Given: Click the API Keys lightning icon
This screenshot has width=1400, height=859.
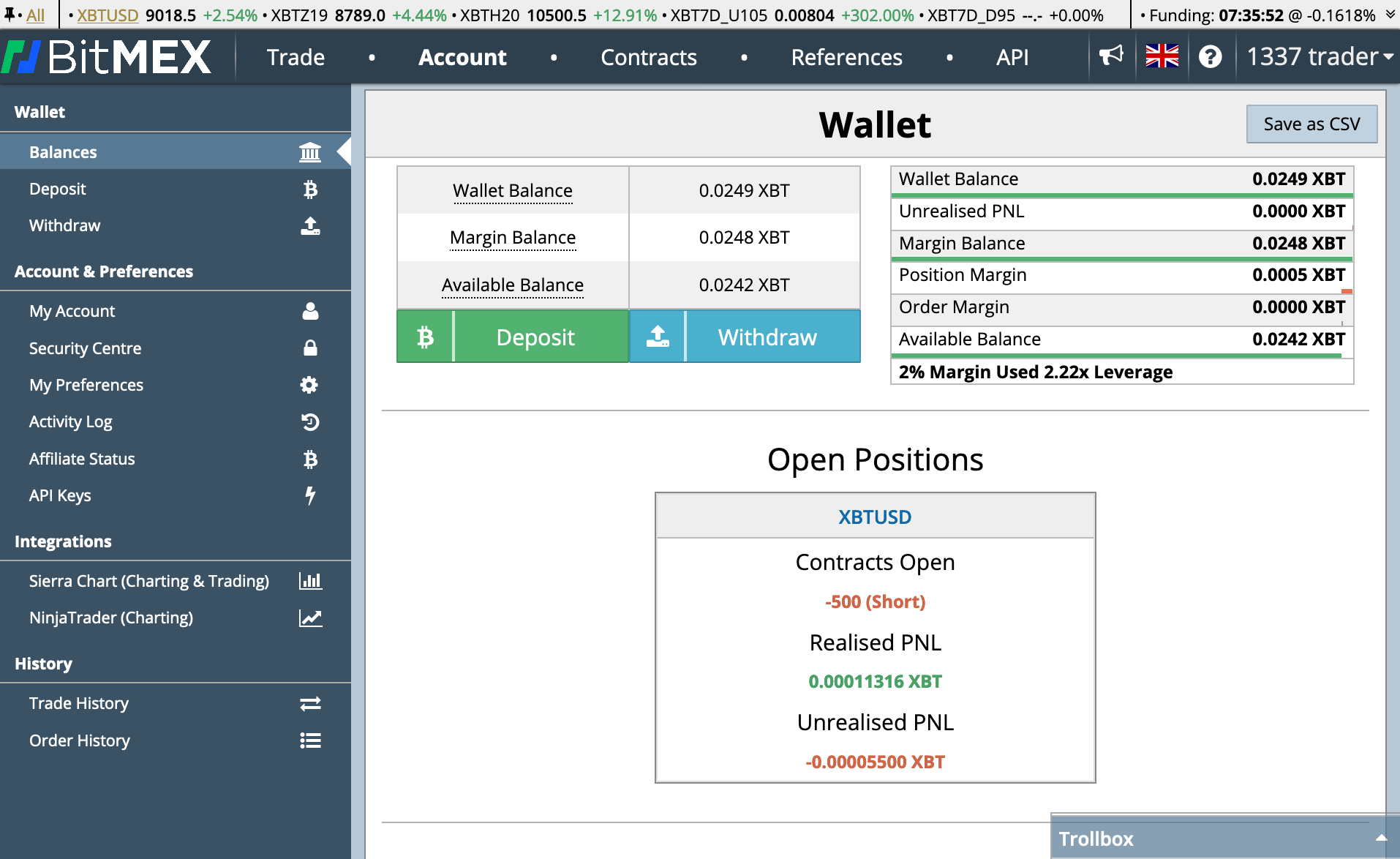Looking at the screenshot, I should coord(310,495).
